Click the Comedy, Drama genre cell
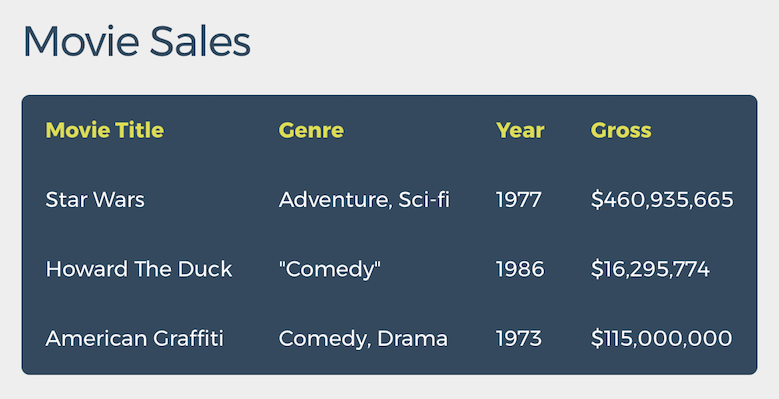Image resolution: width=779 pixels, height=399 pixels. [x=363, y=339]
